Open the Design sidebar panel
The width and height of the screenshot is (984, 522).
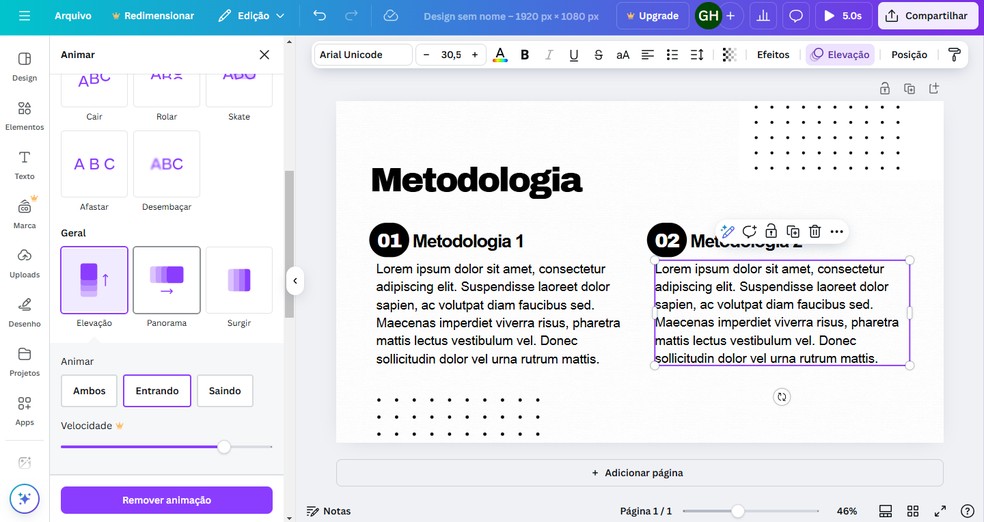[x=24, y=67]
